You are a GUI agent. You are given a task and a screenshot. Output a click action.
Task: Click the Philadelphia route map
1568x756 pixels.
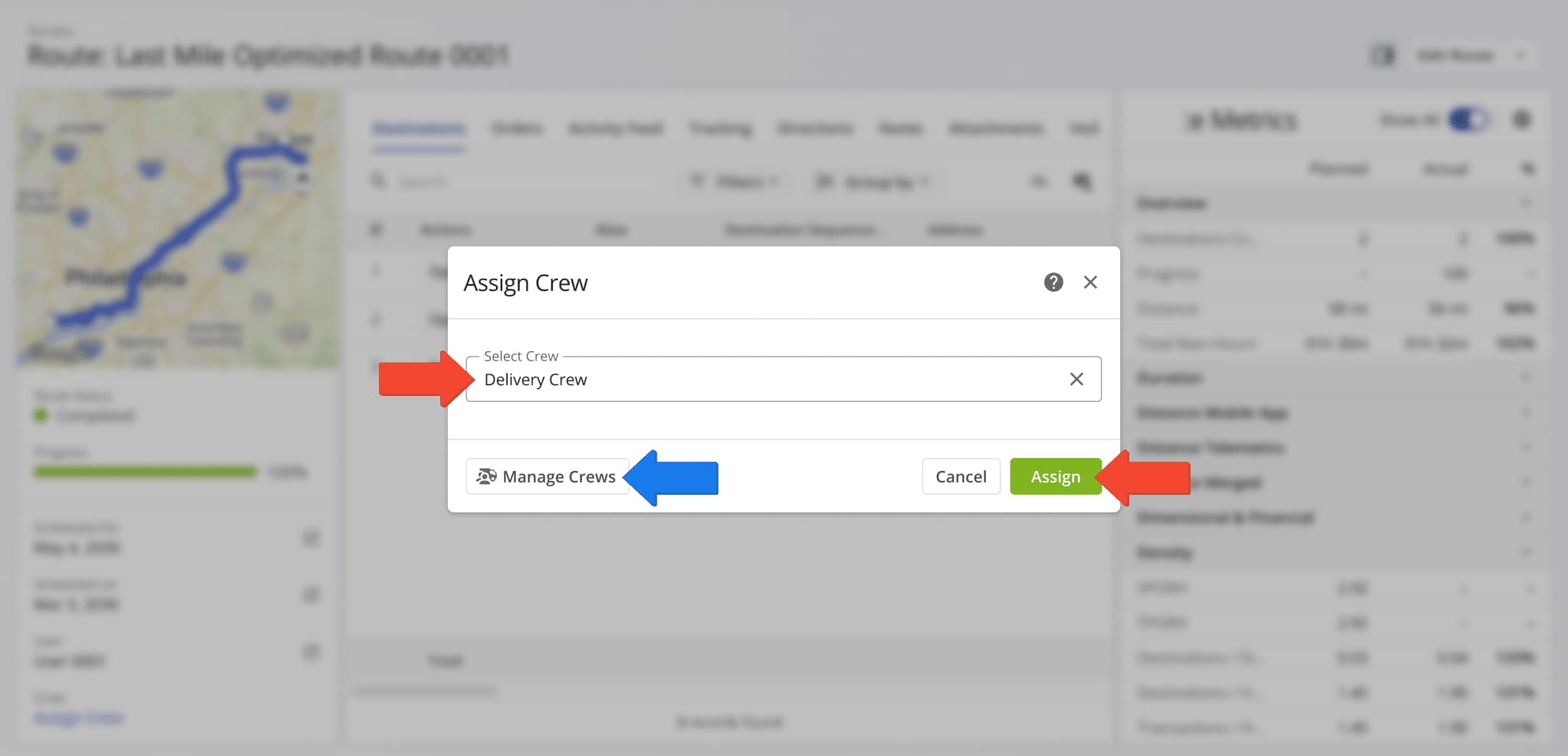176,230
